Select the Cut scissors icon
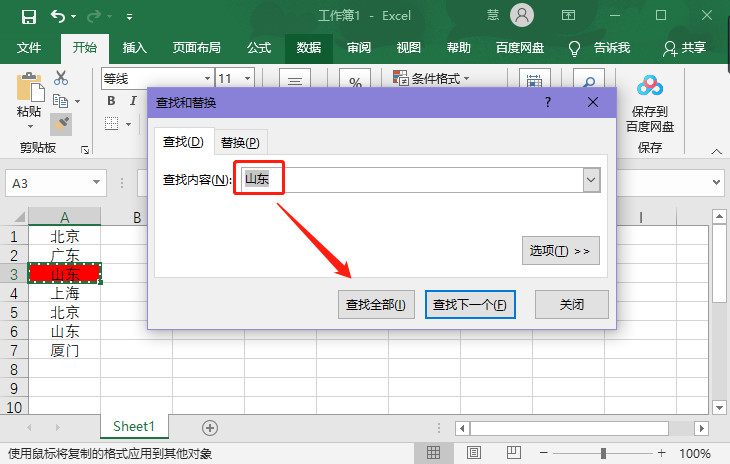Screen dimensions: 730x464 tap(61, 78)
